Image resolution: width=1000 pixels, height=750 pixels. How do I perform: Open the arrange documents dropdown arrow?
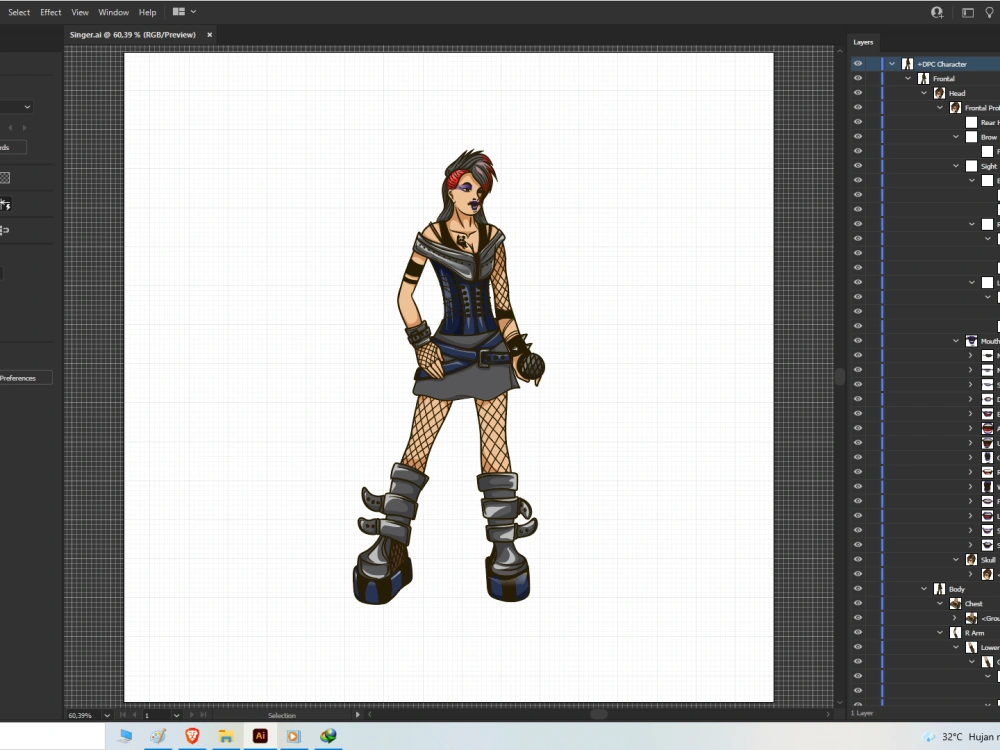[193, 11]
